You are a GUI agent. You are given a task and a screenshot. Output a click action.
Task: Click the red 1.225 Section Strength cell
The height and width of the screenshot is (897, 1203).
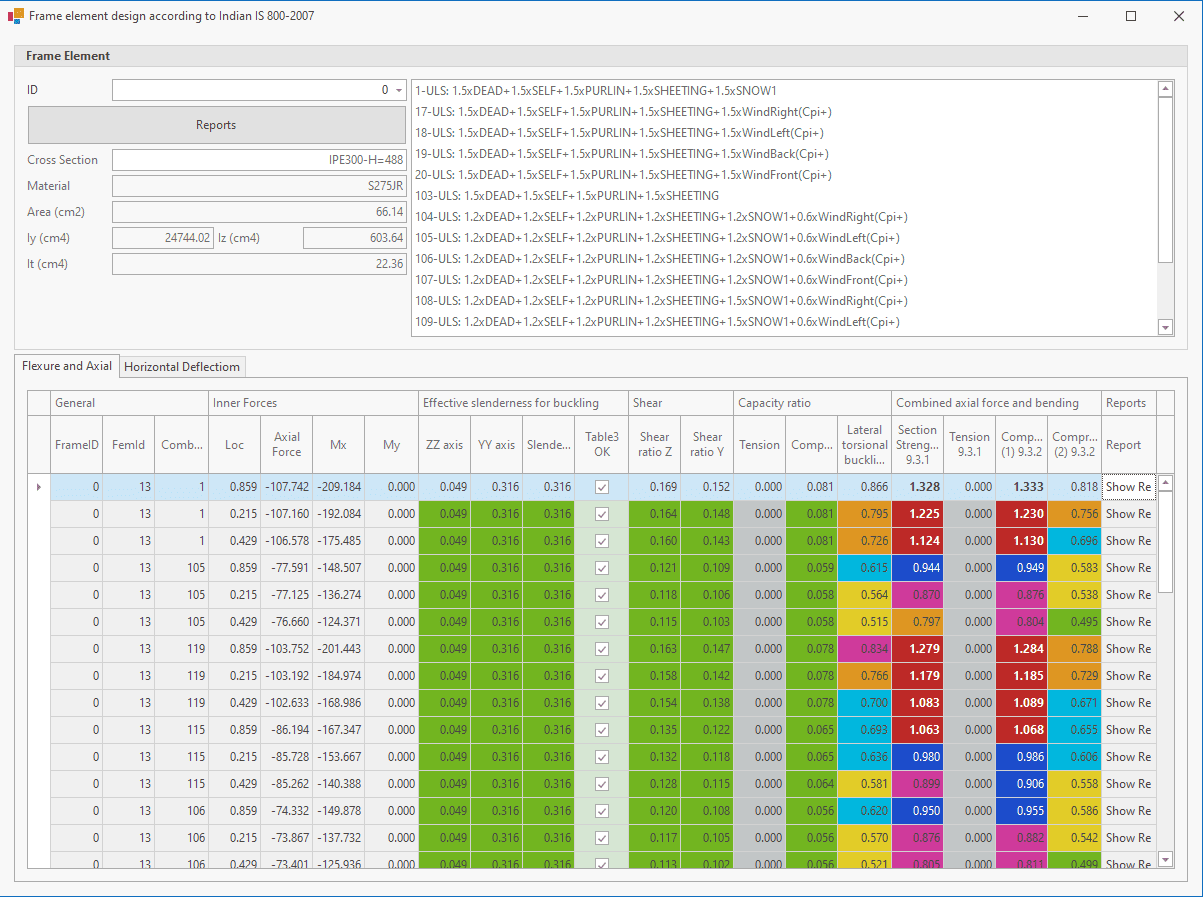tap(917, 514)
